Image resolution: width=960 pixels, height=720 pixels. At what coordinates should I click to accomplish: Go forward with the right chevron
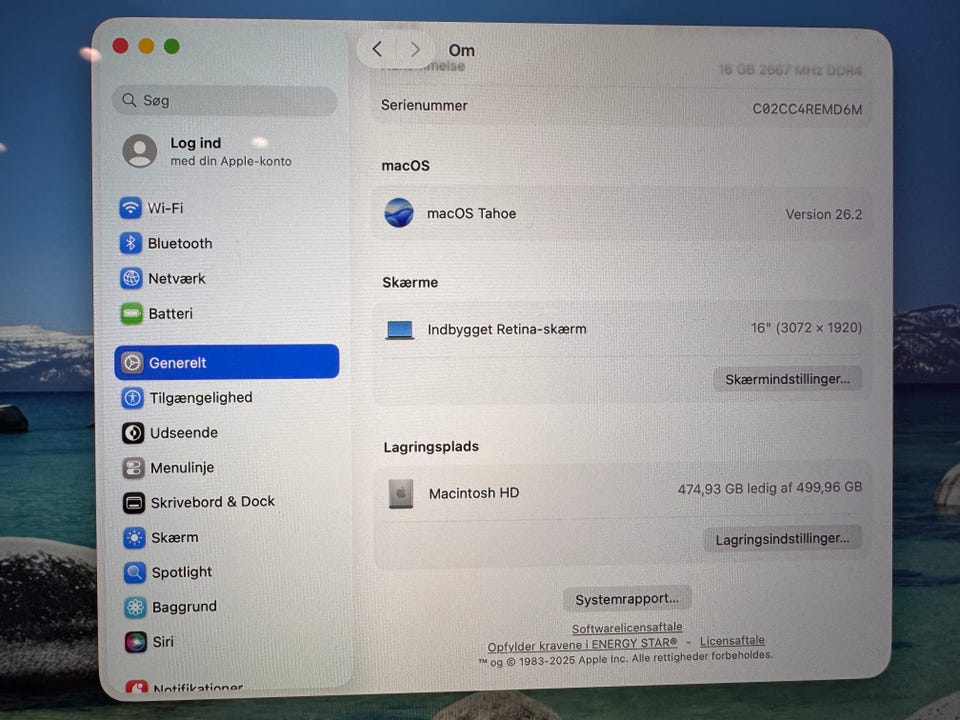415,49
